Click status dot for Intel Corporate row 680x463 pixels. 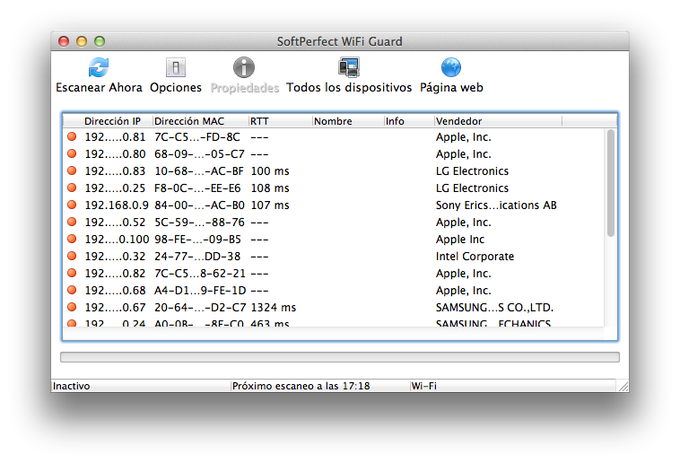(72, 256)
